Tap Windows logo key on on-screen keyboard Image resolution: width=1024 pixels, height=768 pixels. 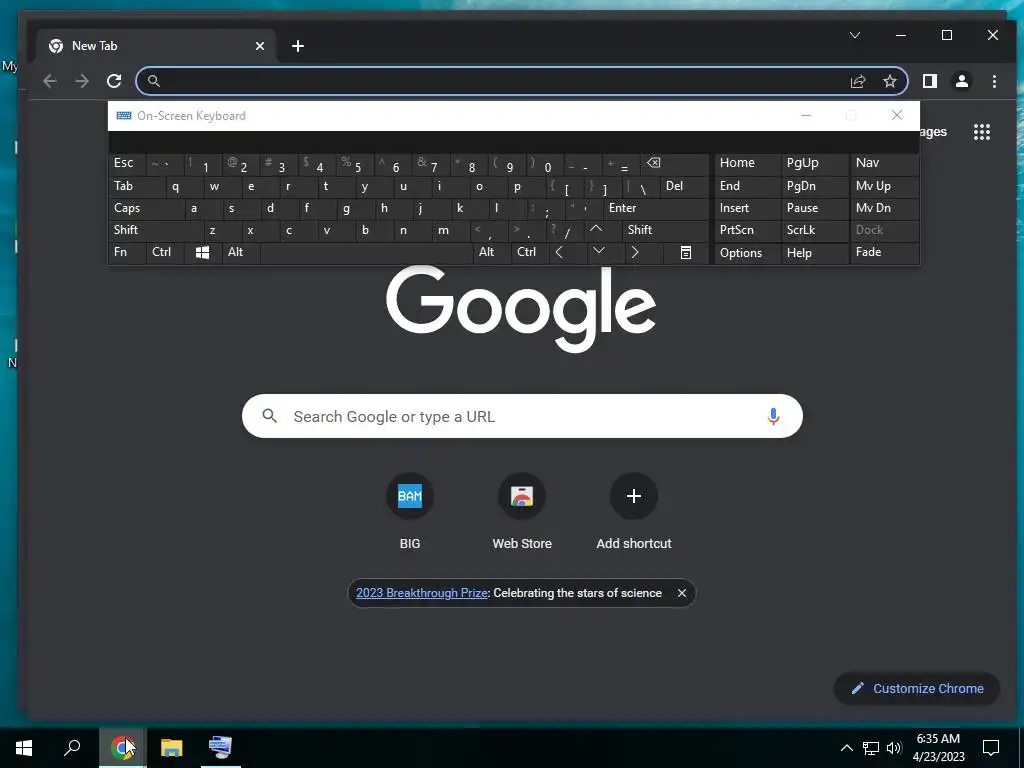click(202, 253)
